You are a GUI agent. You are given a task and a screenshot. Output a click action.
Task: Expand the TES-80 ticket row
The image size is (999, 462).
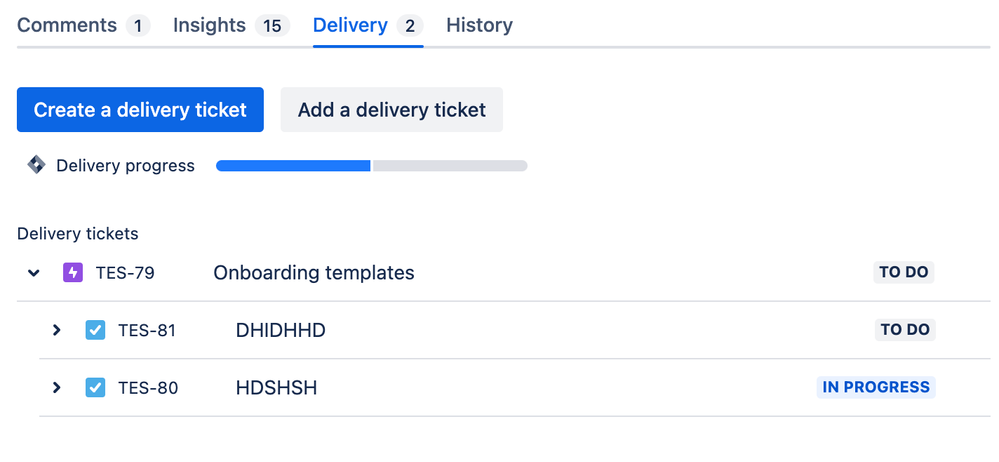(x=57, y=387)
